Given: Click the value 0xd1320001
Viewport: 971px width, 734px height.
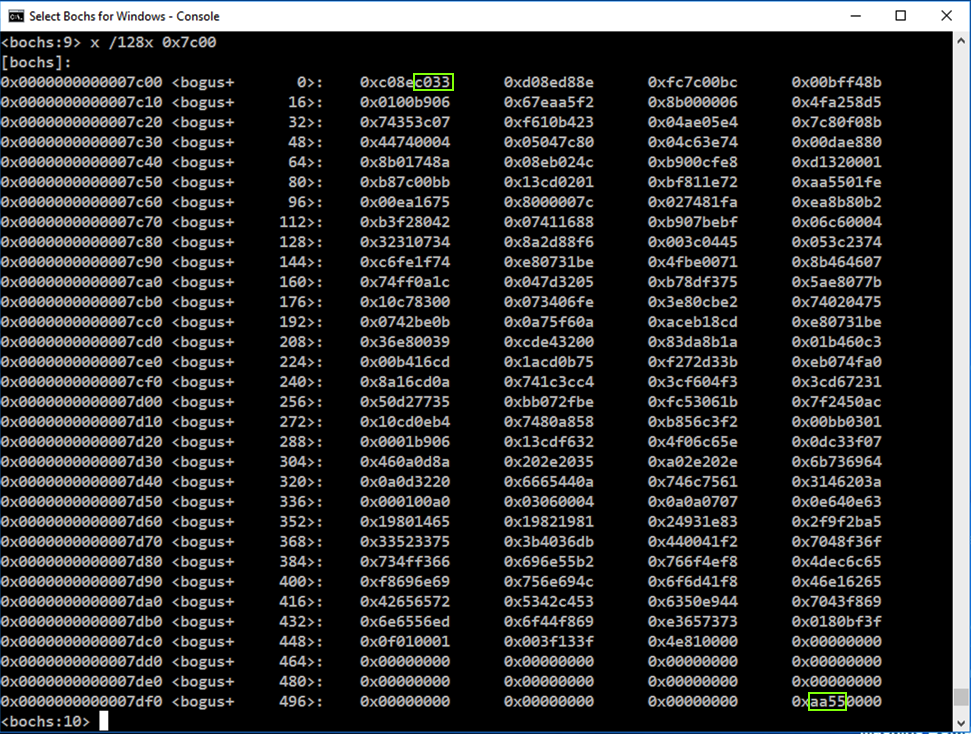Looking at the screenshot, I should point(836,162).
